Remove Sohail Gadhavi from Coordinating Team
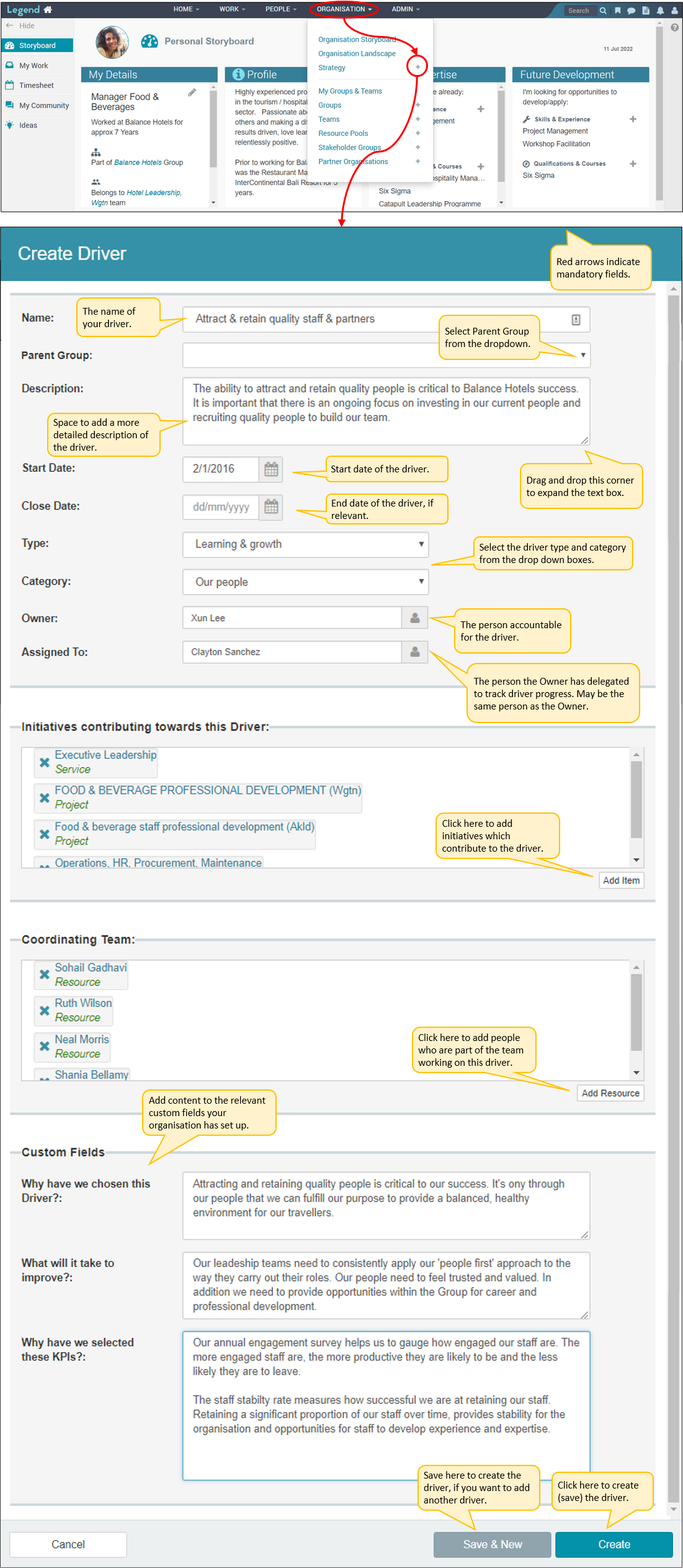Viewport: 683px width, 1568px height. click(x=45, y=975)
